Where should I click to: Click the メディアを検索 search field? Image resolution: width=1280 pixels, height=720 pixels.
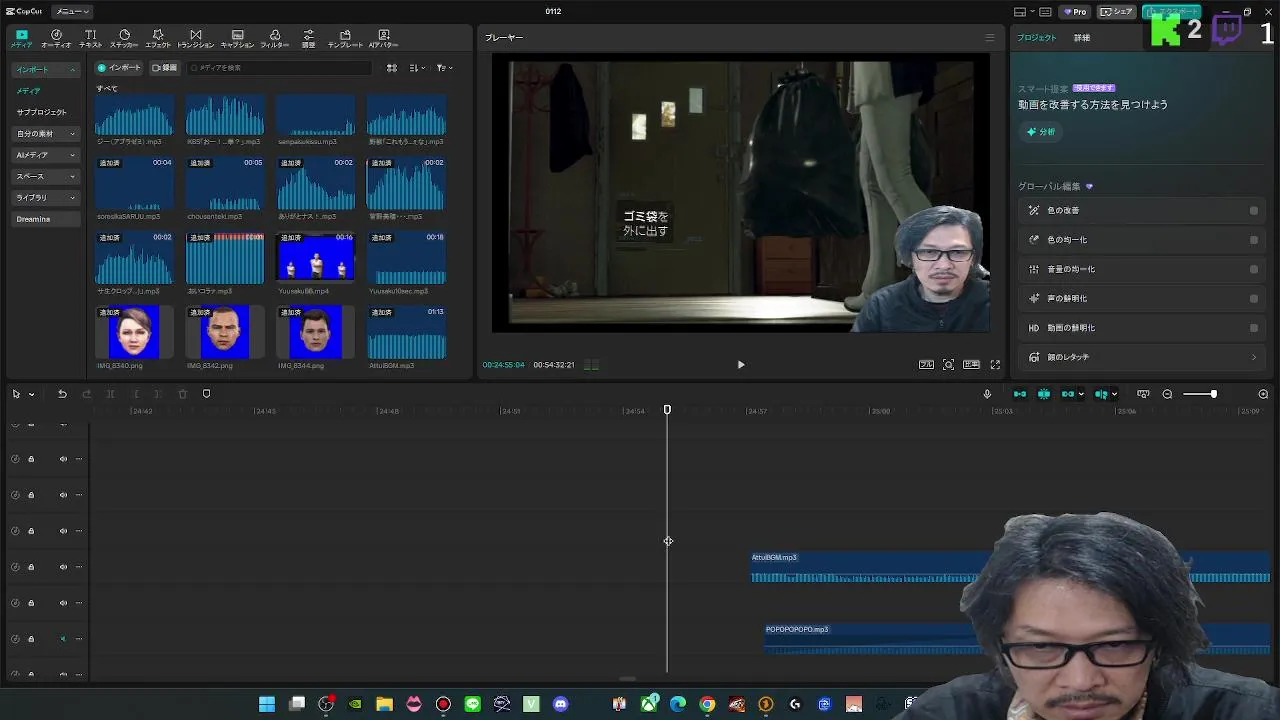coord(281,68)
